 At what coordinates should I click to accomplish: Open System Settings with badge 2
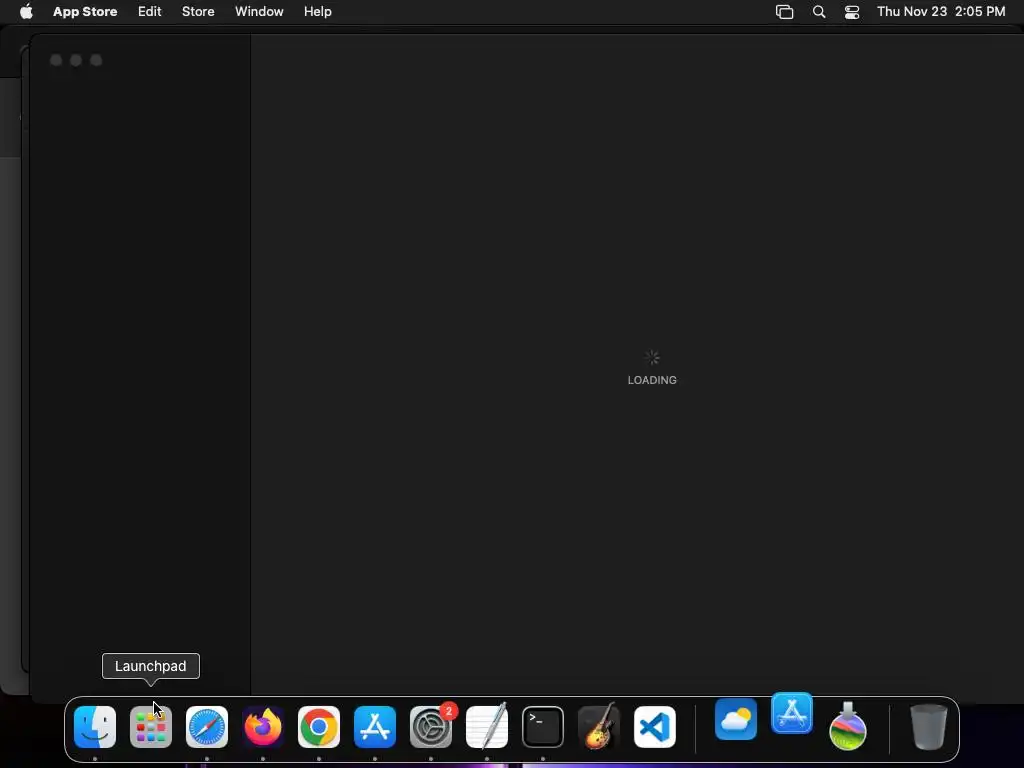(x=431, y=727)
